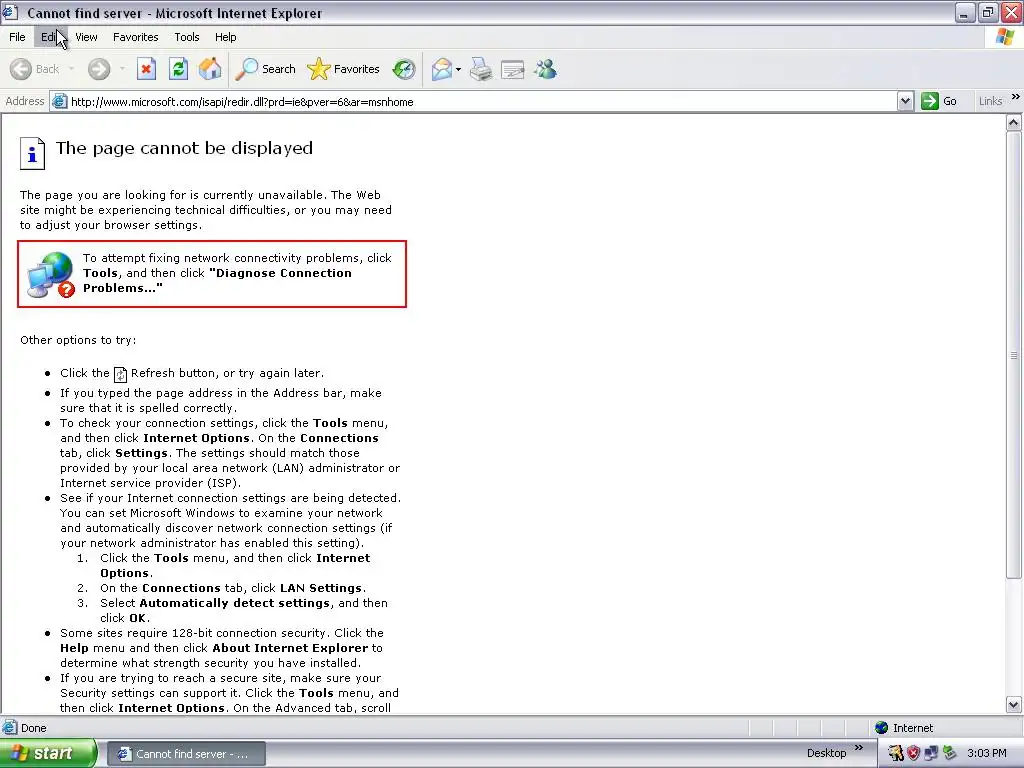Click the Windows flag logo throbber

coord(1005,37)
